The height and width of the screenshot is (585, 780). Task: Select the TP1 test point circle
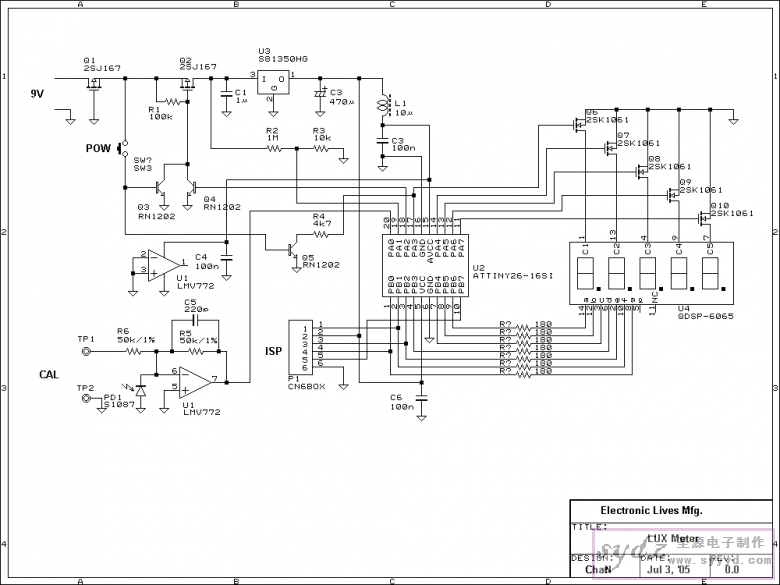click(x=86, y=352)
